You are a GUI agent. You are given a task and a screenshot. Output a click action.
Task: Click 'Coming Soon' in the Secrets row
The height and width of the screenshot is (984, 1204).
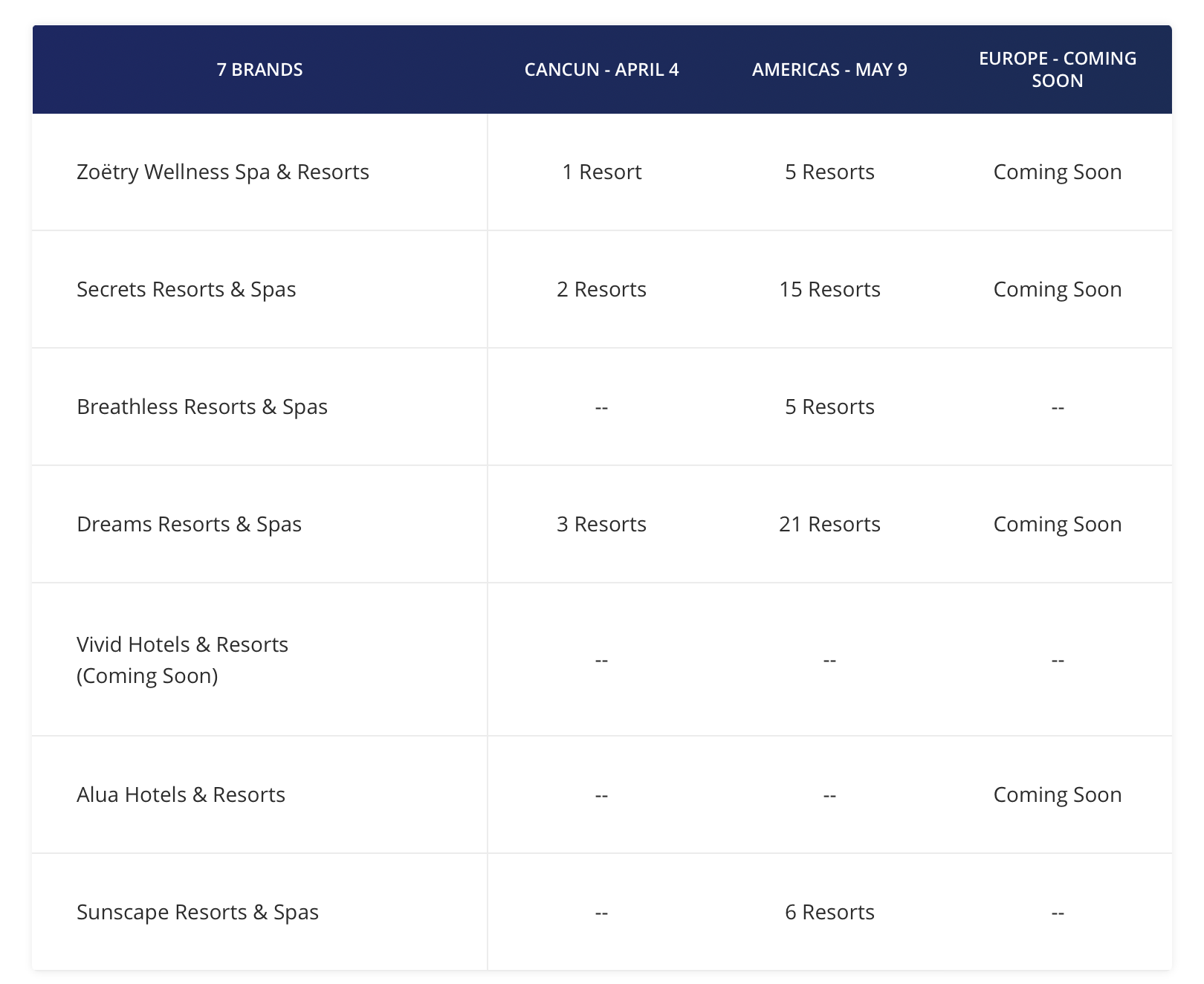tap(1058, 290)
